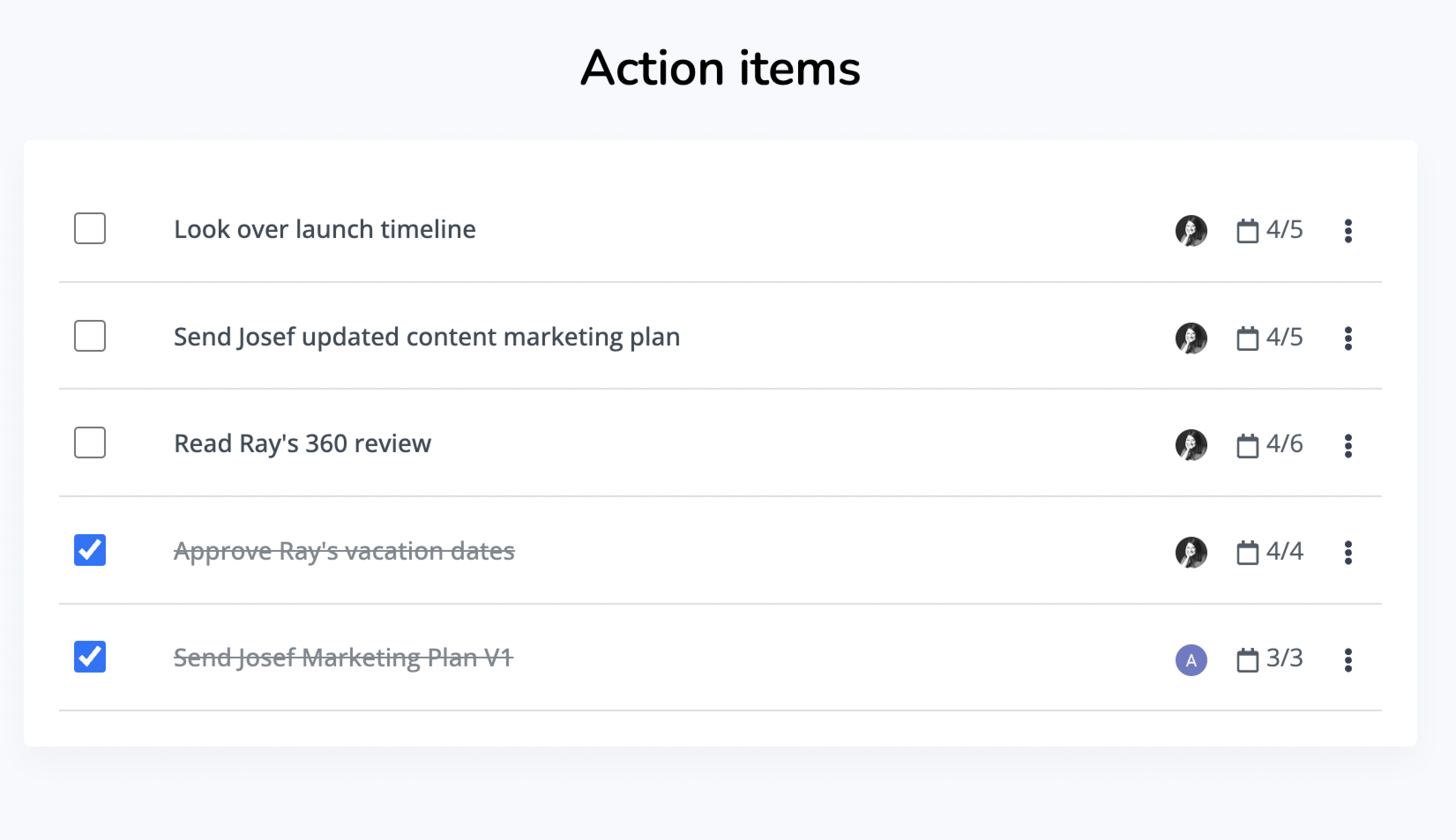Click calendar icon on Look over launch timeline
Image resolution: width=1456 pixels, height=840 pixels.
pos(1247,231)
